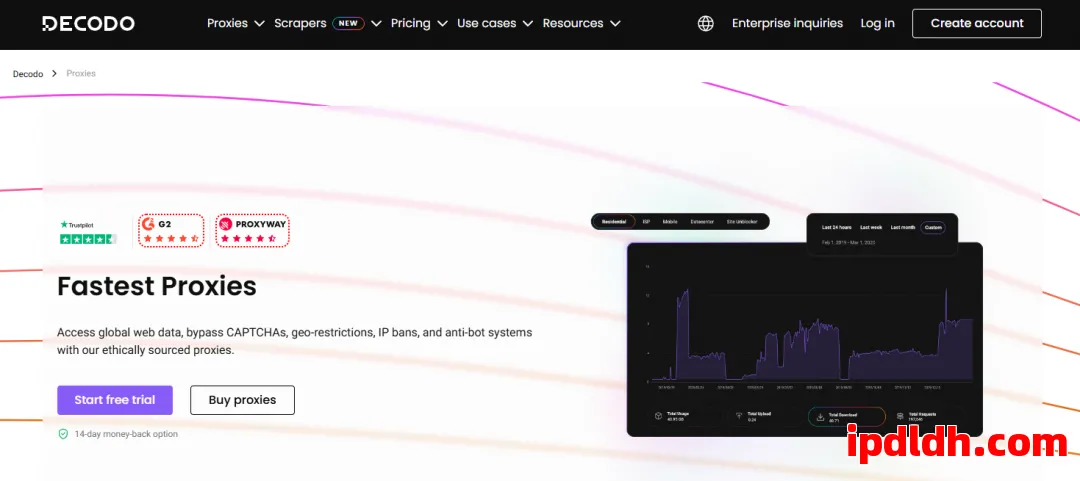The width and height of the screenshot is (1080, 481).
Task: Select the ISP tab in dashboard
Action: tap(646, 222)
